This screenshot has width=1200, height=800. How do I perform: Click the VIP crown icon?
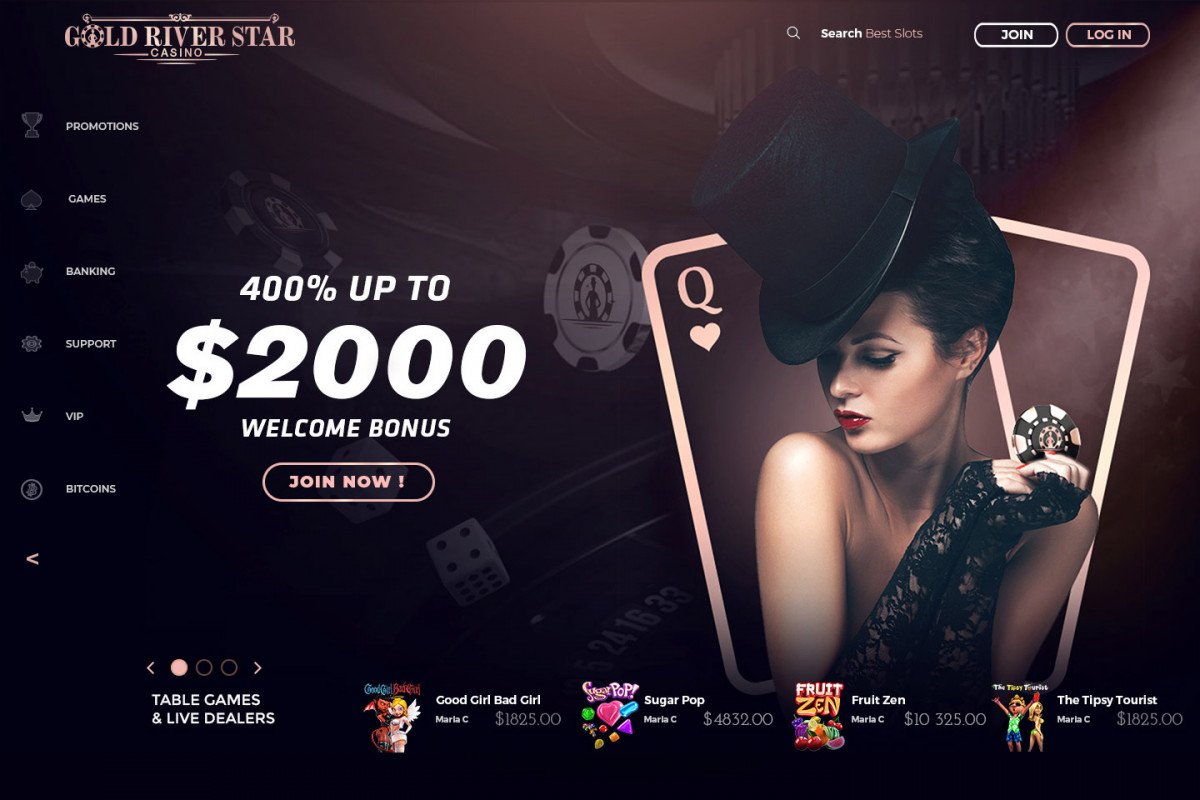point(32,415)
